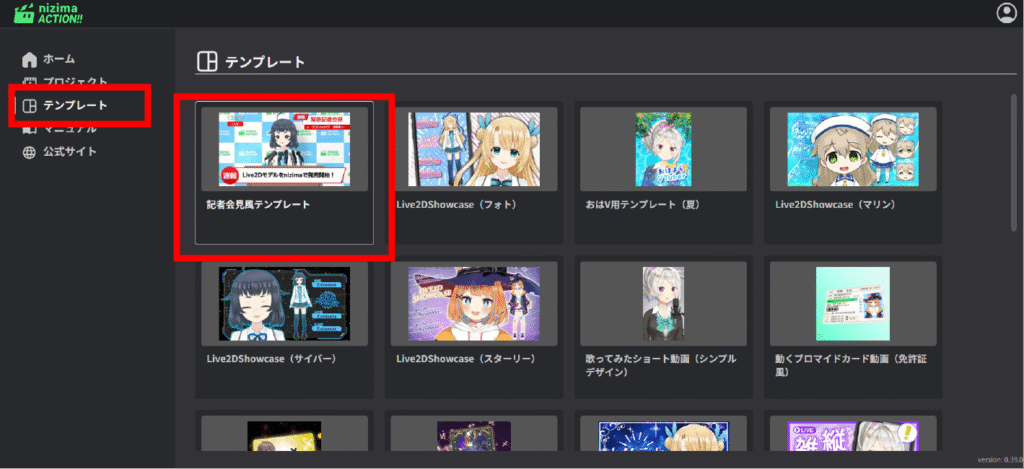
Task: Open プロジェクト in sidebar
Action: pos(75,82)
